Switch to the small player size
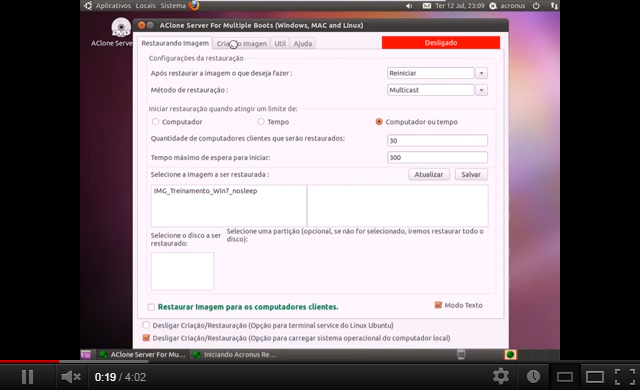The height and width of the screenshot is (390, 640). point(565,377)
